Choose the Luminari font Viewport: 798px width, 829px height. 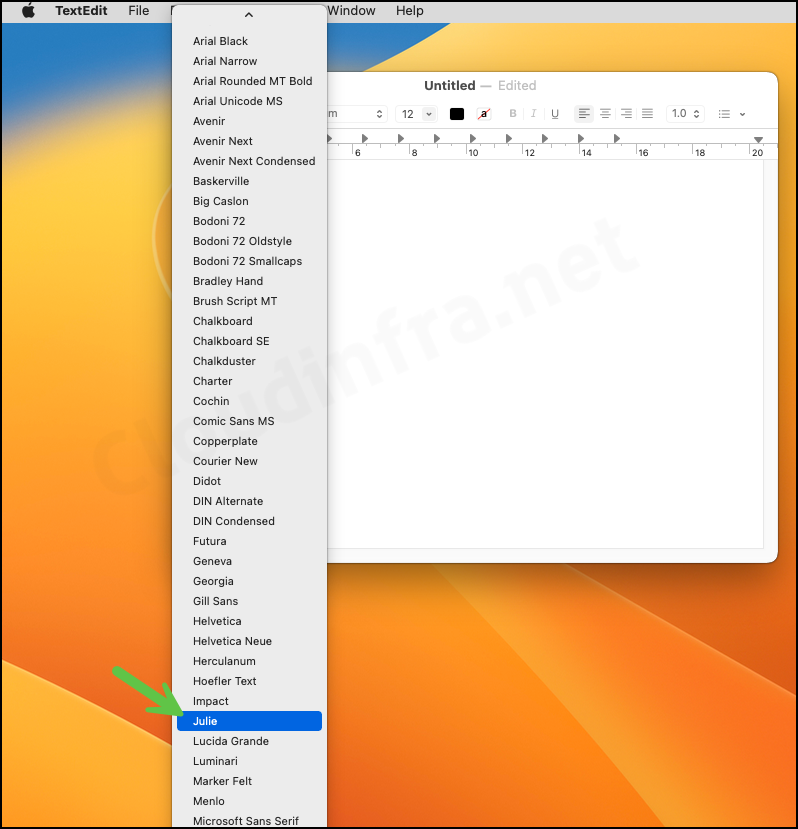tap(249, 761)
